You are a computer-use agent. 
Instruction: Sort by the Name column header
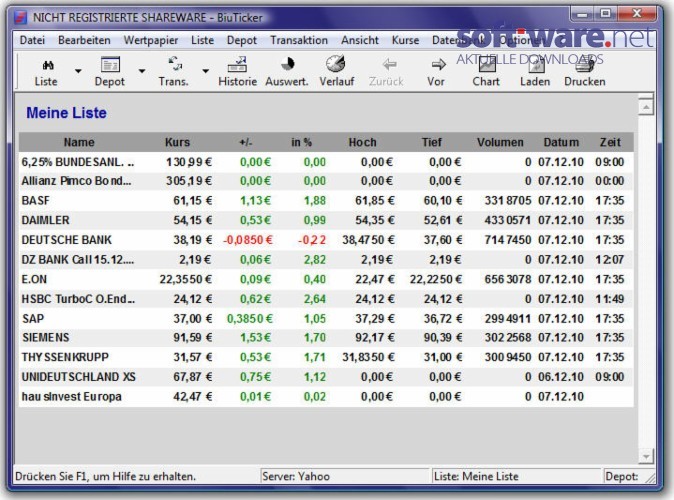click(79, 142)
